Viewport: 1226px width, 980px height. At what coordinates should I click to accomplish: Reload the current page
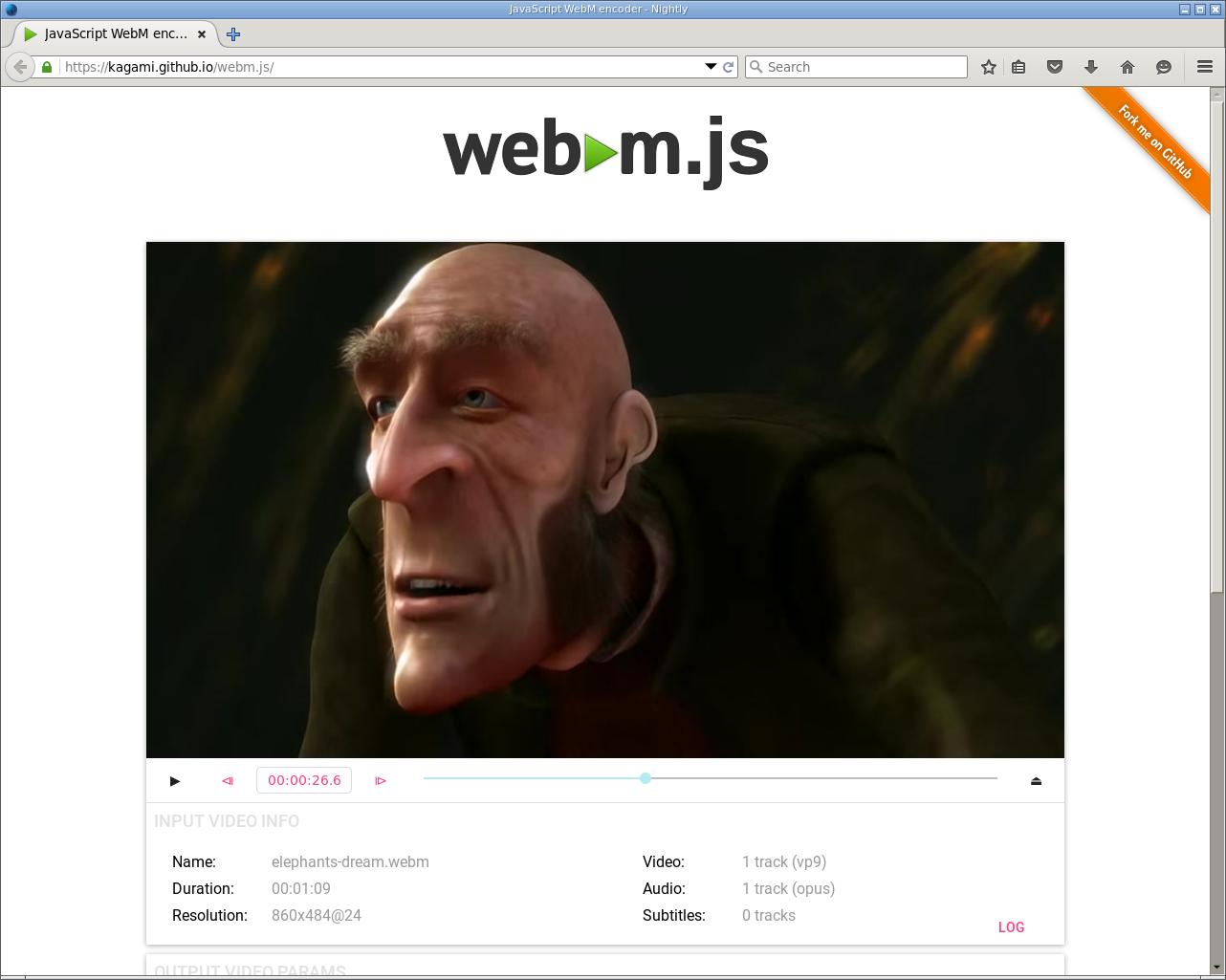coord(729,67)
